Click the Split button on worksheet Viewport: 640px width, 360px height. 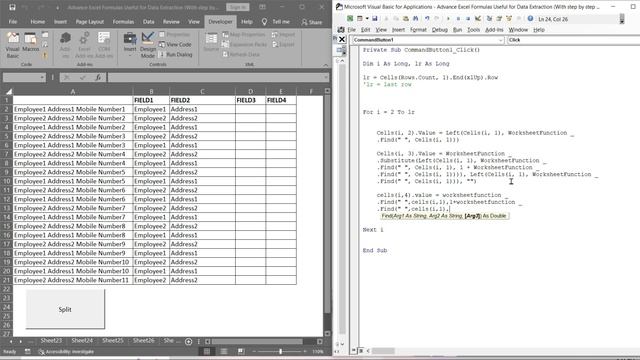65,309
